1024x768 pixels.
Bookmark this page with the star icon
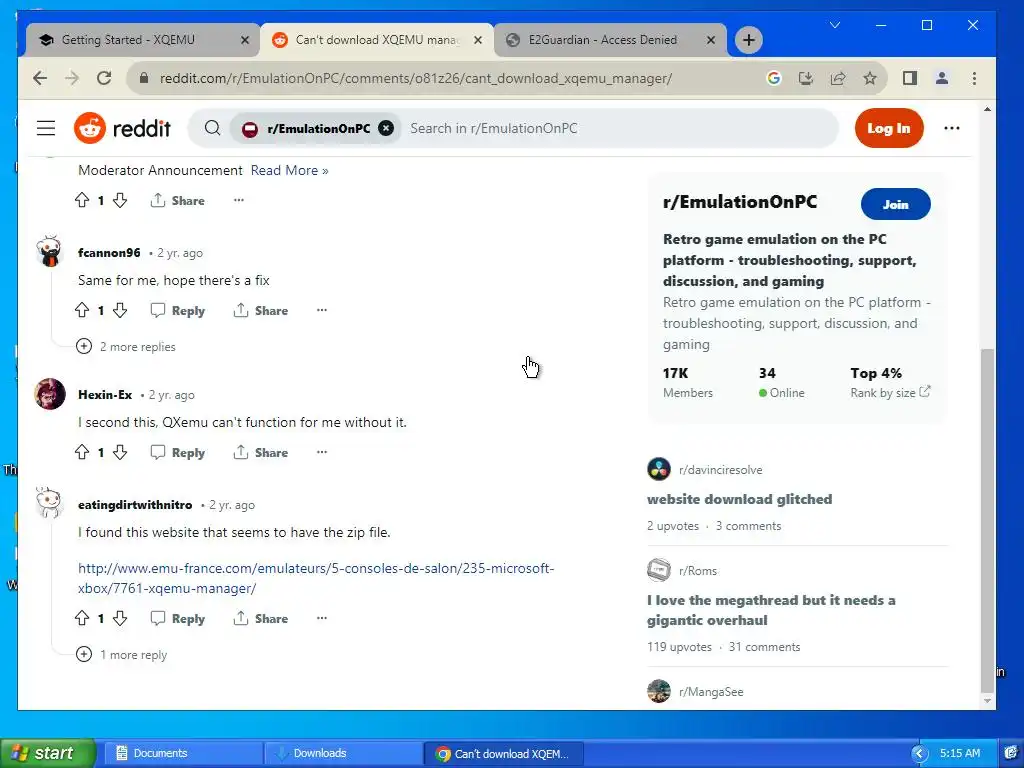click(870, 78)
